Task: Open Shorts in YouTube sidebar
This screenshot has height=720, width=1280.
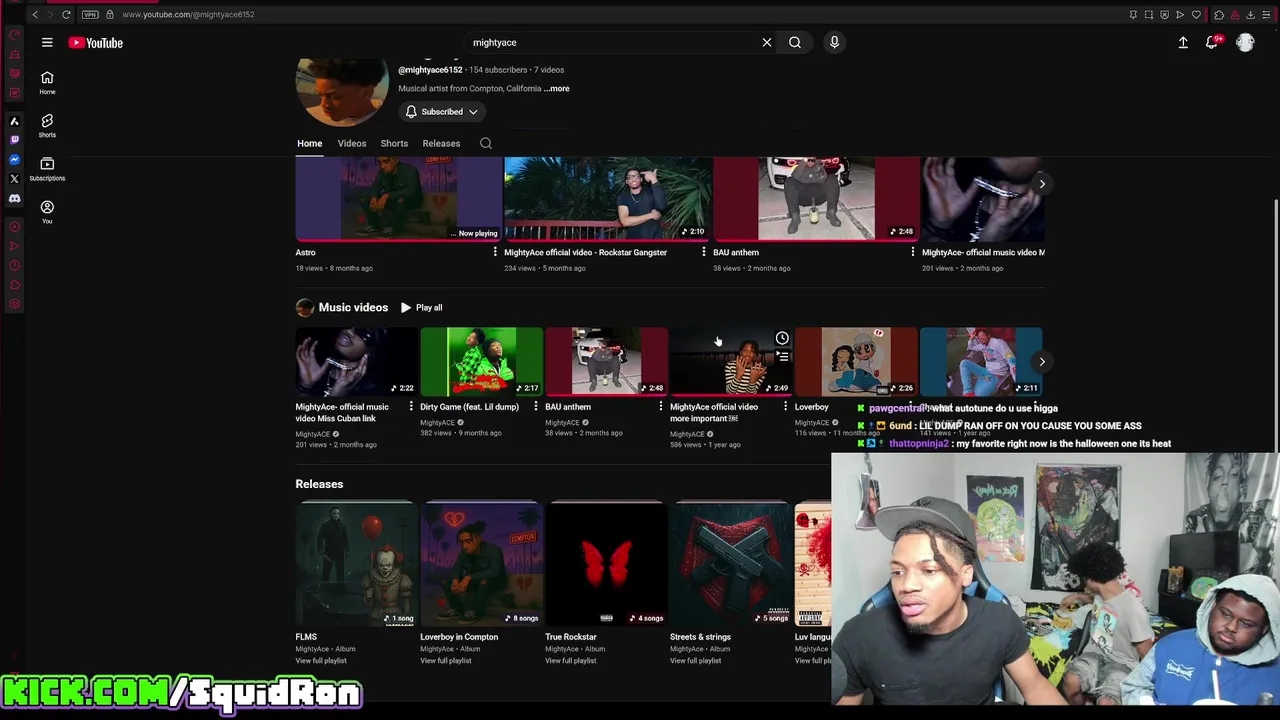Action: [47, 126]
